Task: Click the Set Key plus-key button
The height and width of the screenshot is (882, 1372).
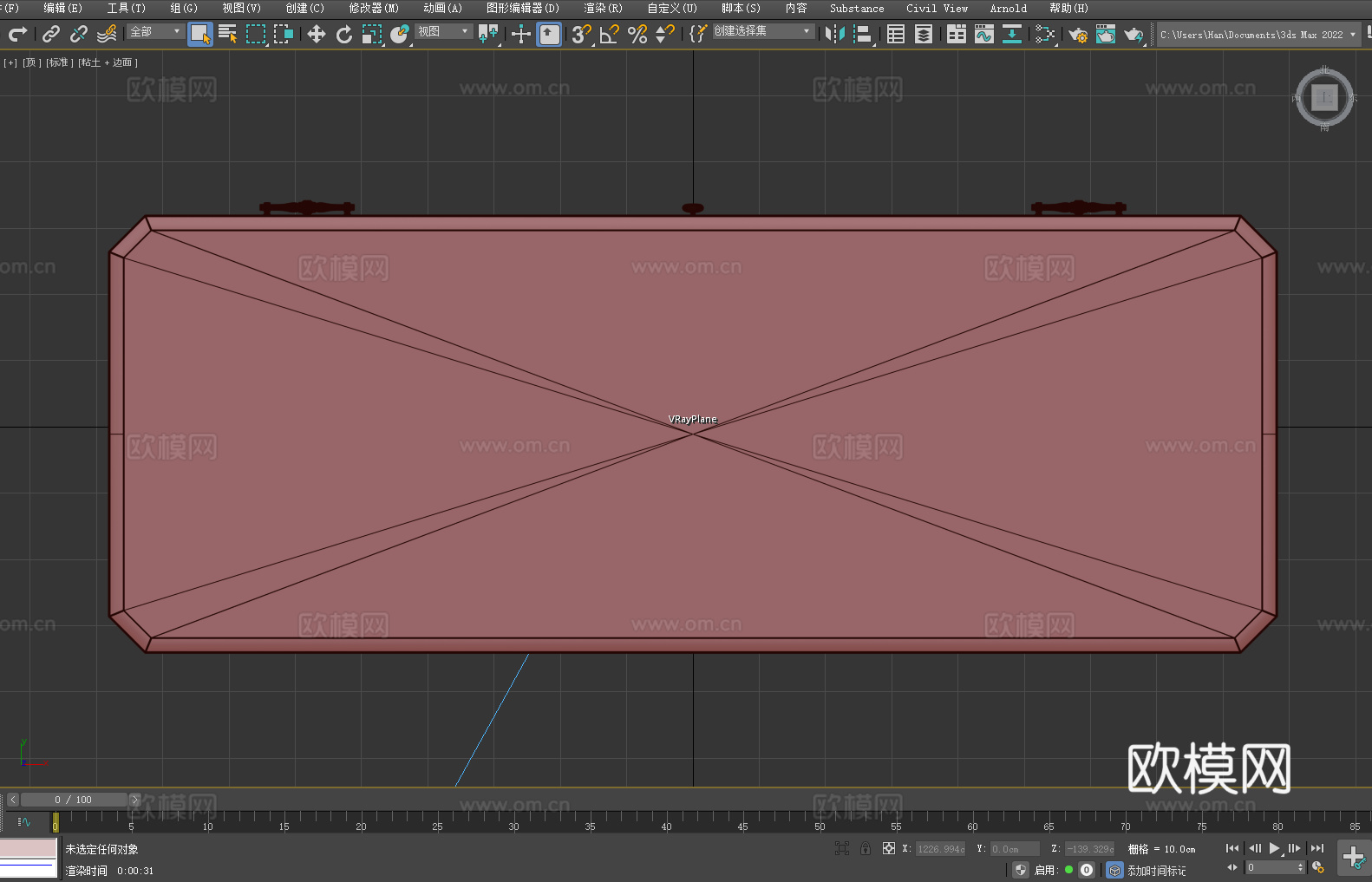Action: (1354, 858)
